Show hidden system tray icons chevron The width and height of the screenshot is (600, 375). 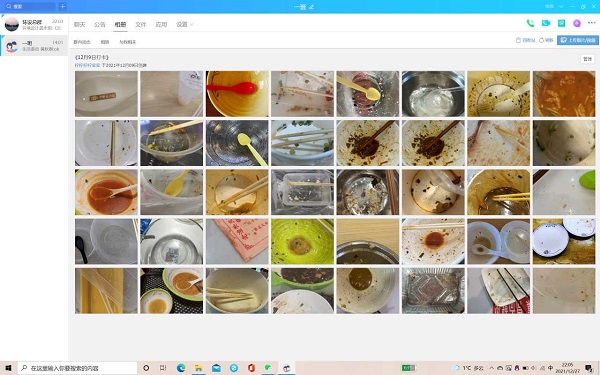click(x=492, y=368)
